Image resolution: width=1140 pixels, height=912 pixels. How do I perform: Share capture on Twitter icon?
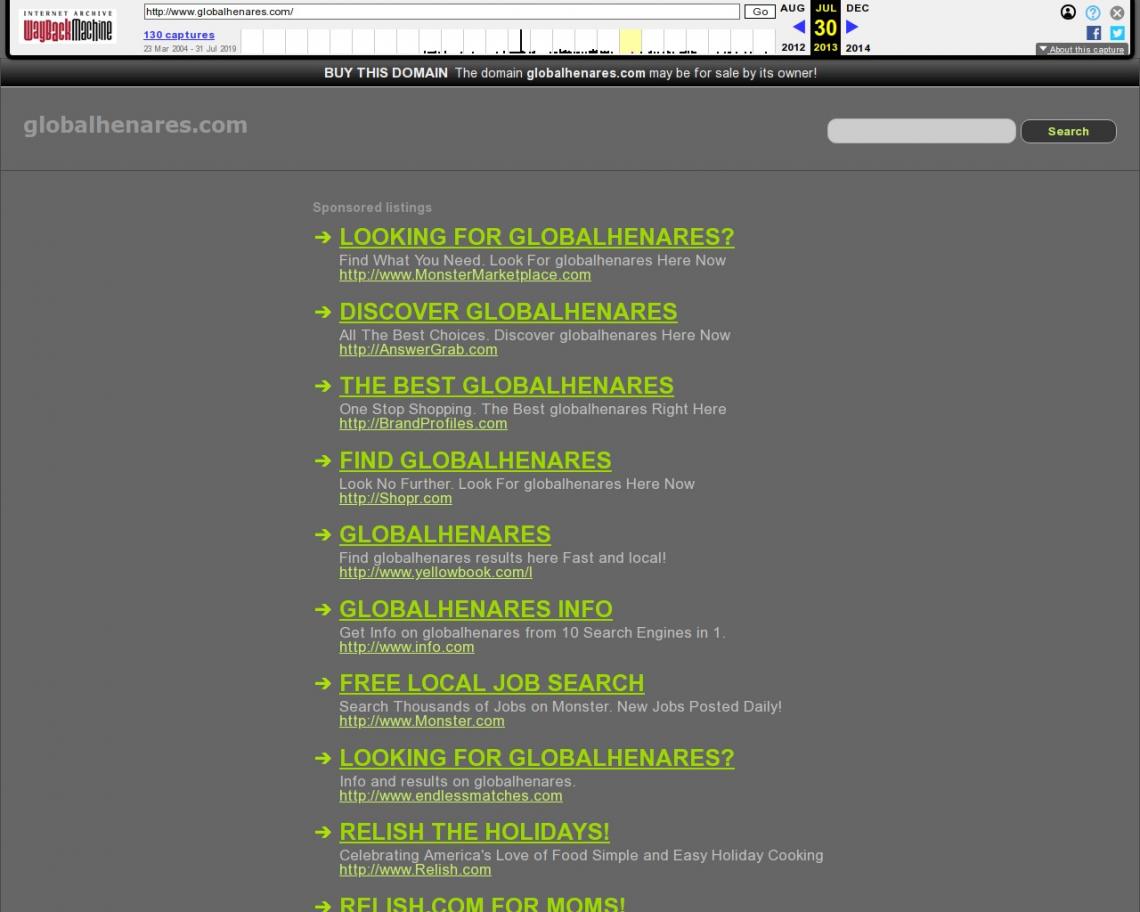pyautogui.click(x=1117, y=33)
